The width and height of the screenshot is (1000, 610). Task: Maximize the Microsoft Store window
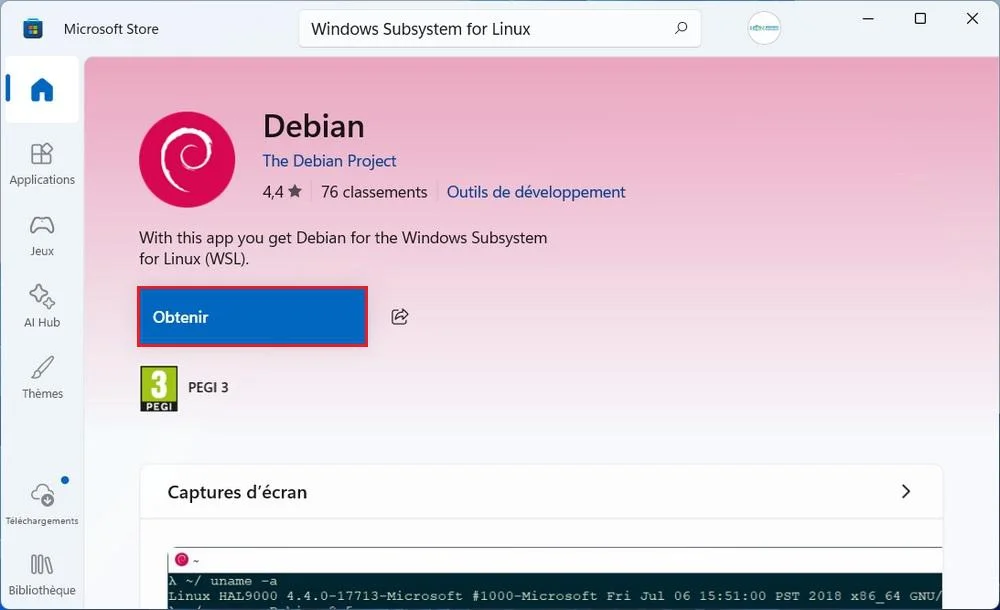(x=920, y=19)
